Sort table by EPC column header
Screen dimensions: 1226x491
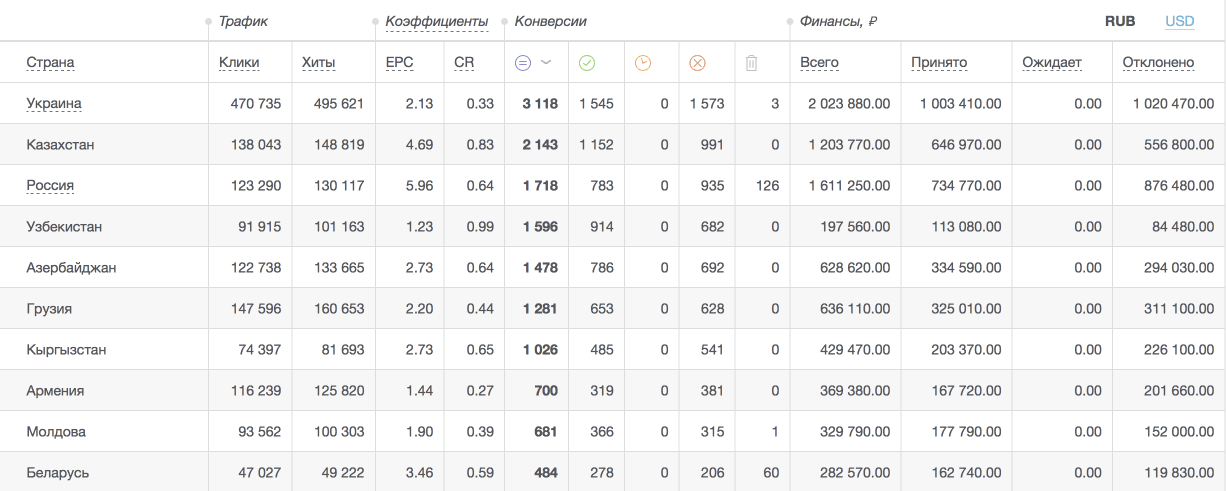399,63
